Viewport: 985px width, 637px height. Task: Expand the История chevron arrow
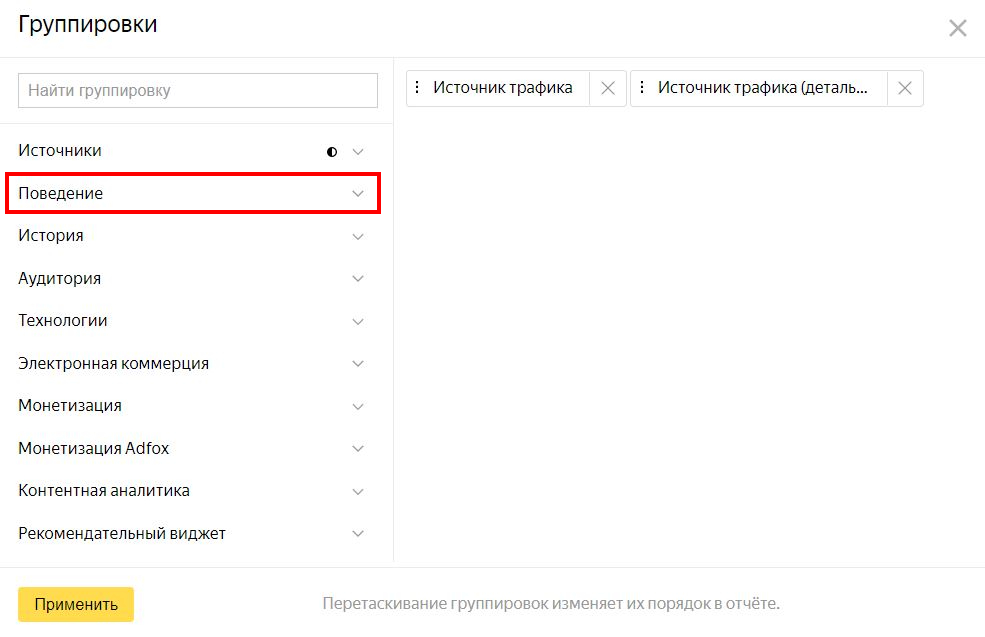click(358, 237)
